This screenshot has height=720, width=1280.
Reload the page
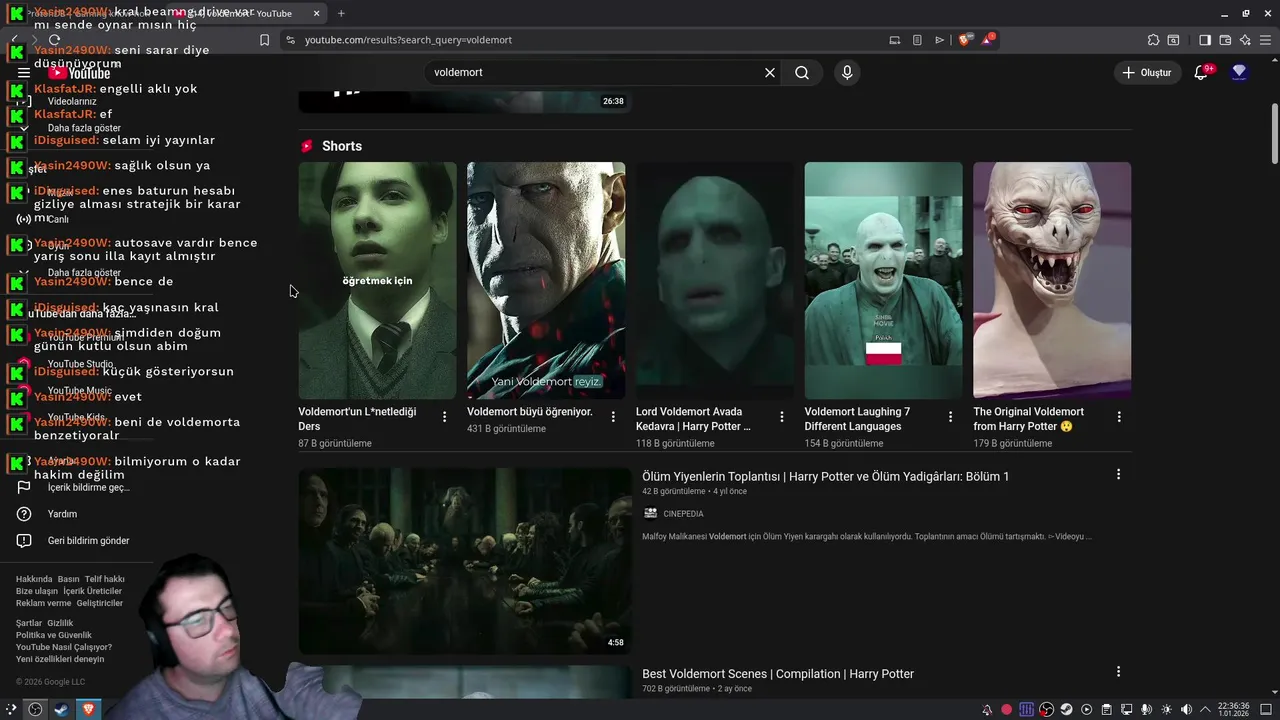coord(54,40)
